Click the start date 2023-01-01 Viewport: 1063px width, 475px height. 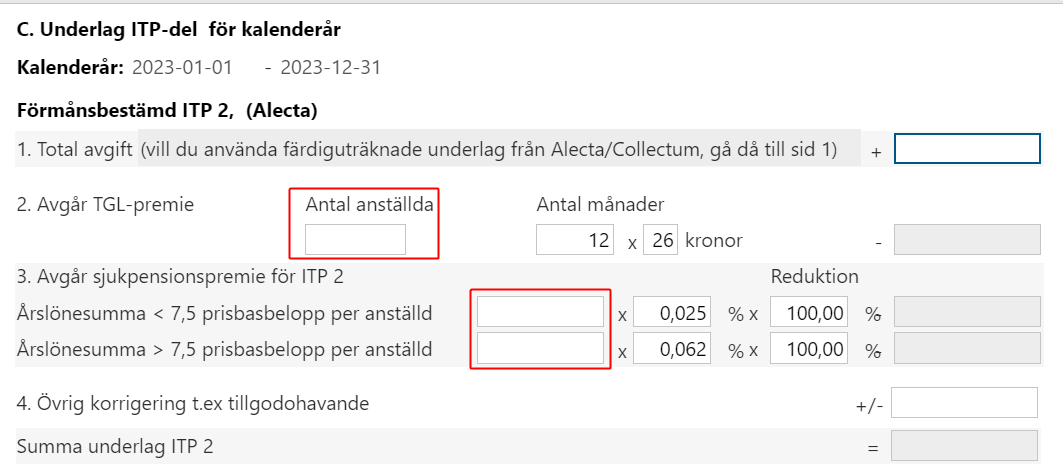(182, 68)
